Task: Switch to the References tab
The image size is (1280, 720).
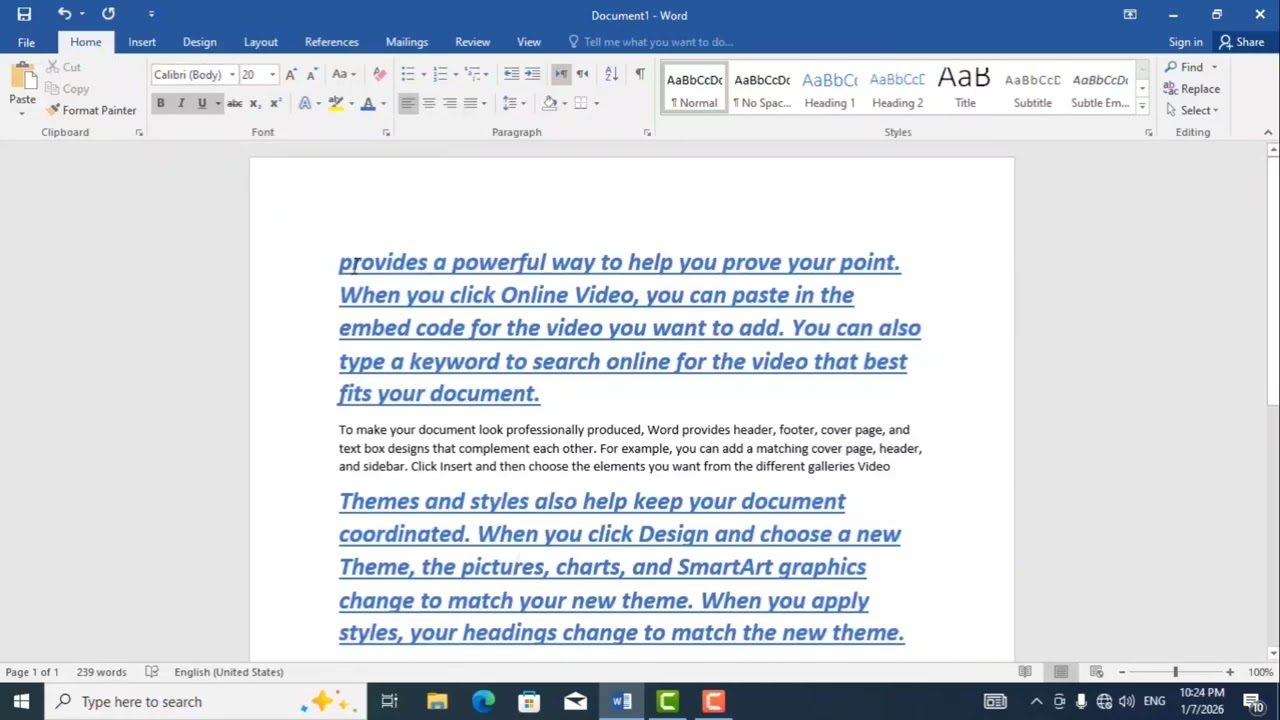Action: [x=331, y=42]
